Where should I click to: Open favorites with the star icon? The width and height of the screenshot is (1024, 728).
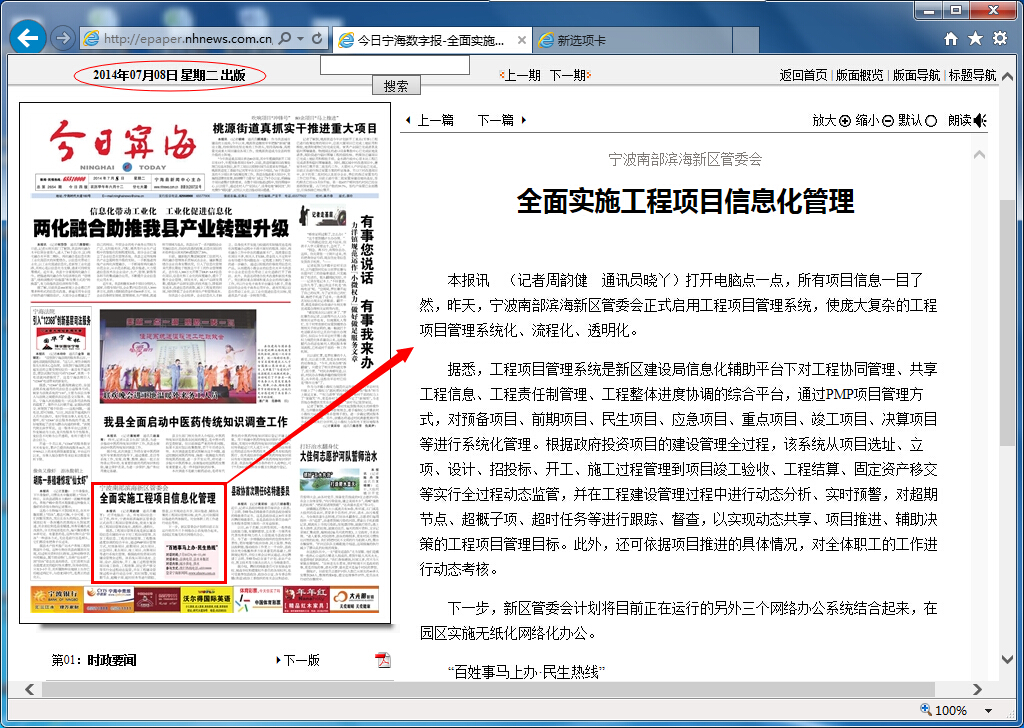[976, 39]
